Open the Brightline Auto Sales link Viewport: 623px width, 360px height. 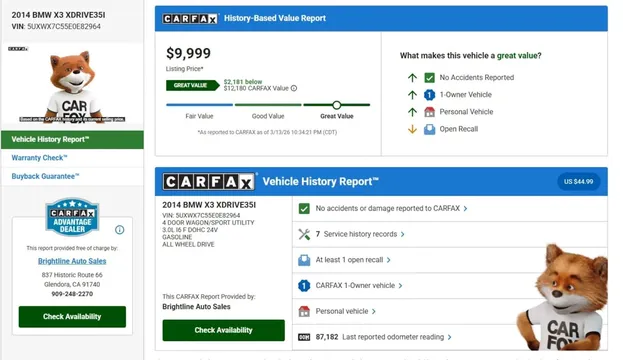click(x=72, y=261)
